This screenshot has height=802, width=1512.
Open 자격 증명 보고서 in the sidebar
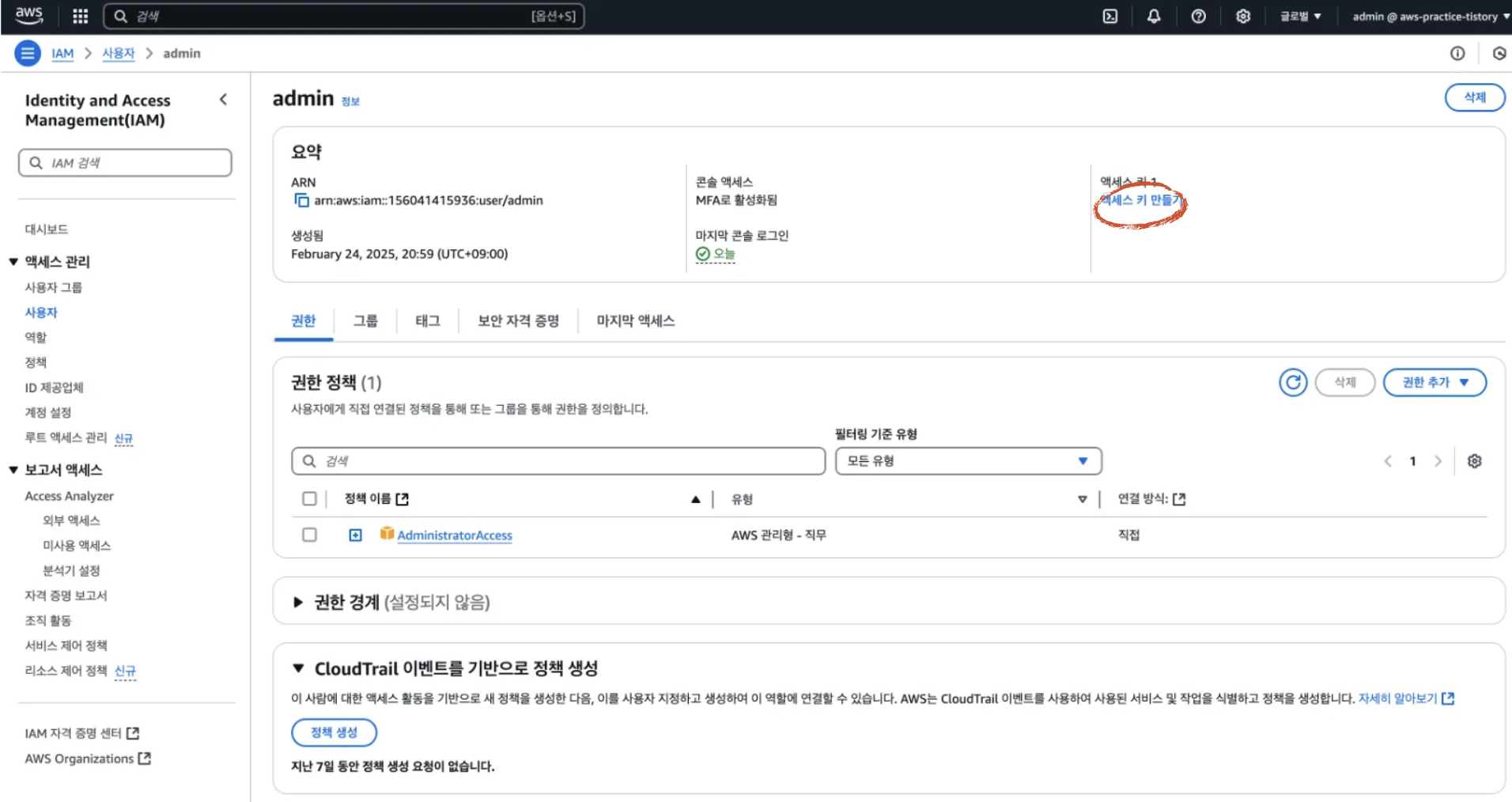(x=66, y=596)
